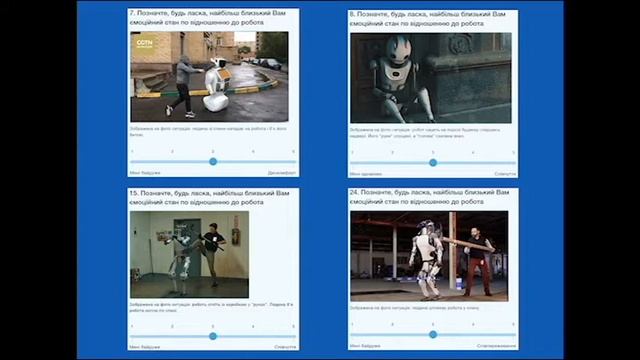Click the right-end label under question 24 slider
This screenshot has width=640, height=360.
coord(496,346)
